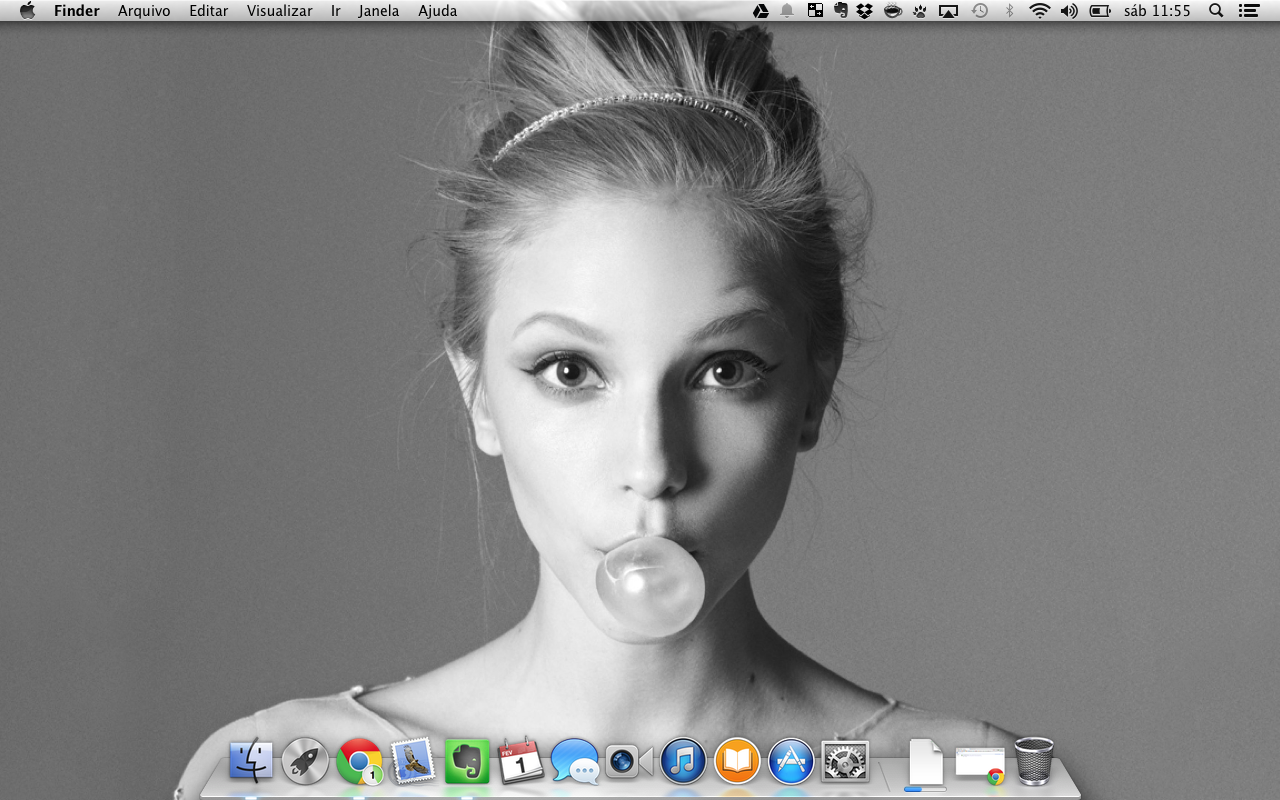Open the Visualizar menu
Screen dimensions: 1280x800
(x=280, y=11)
